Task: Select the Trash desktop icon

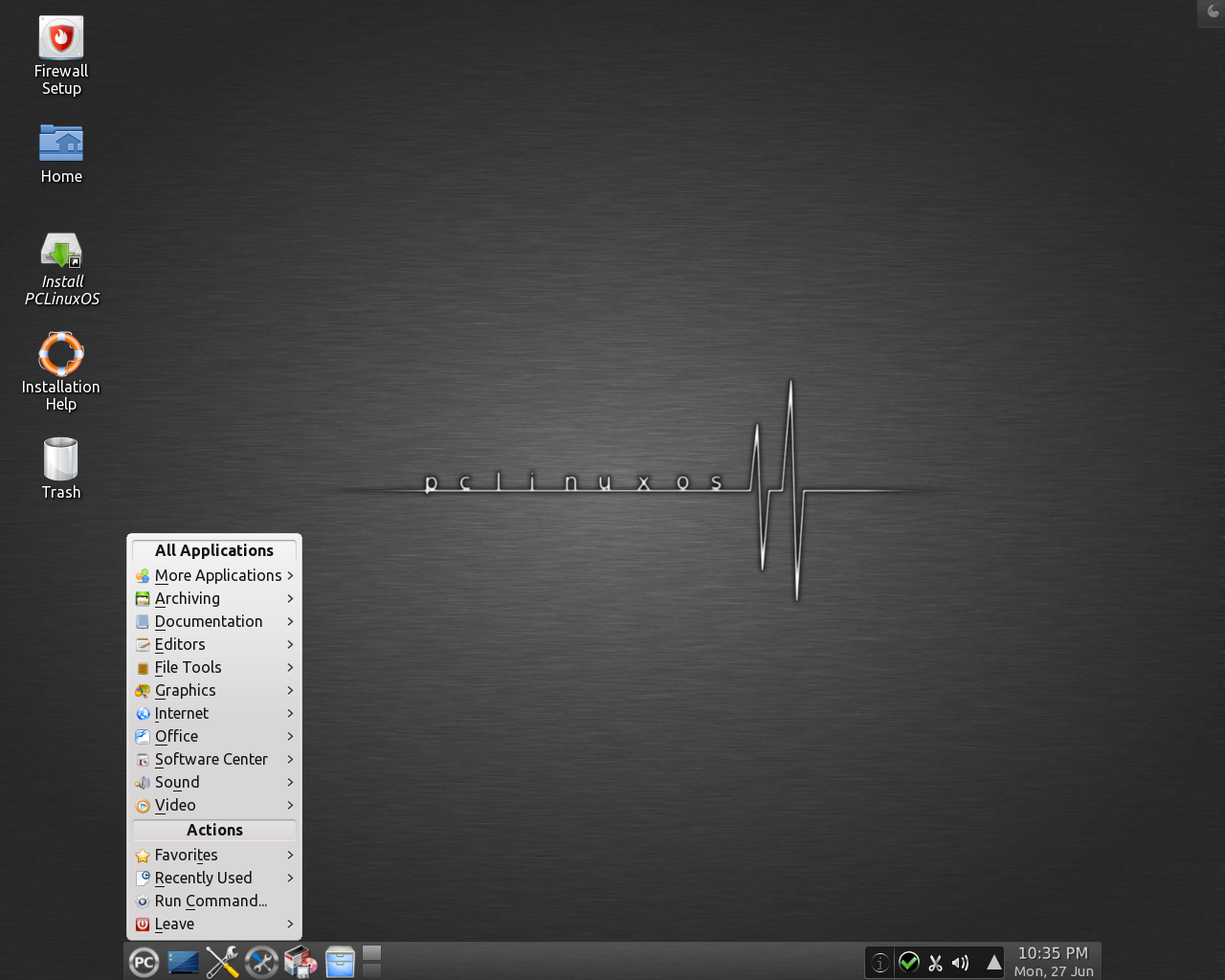Action: pos(61,468)
